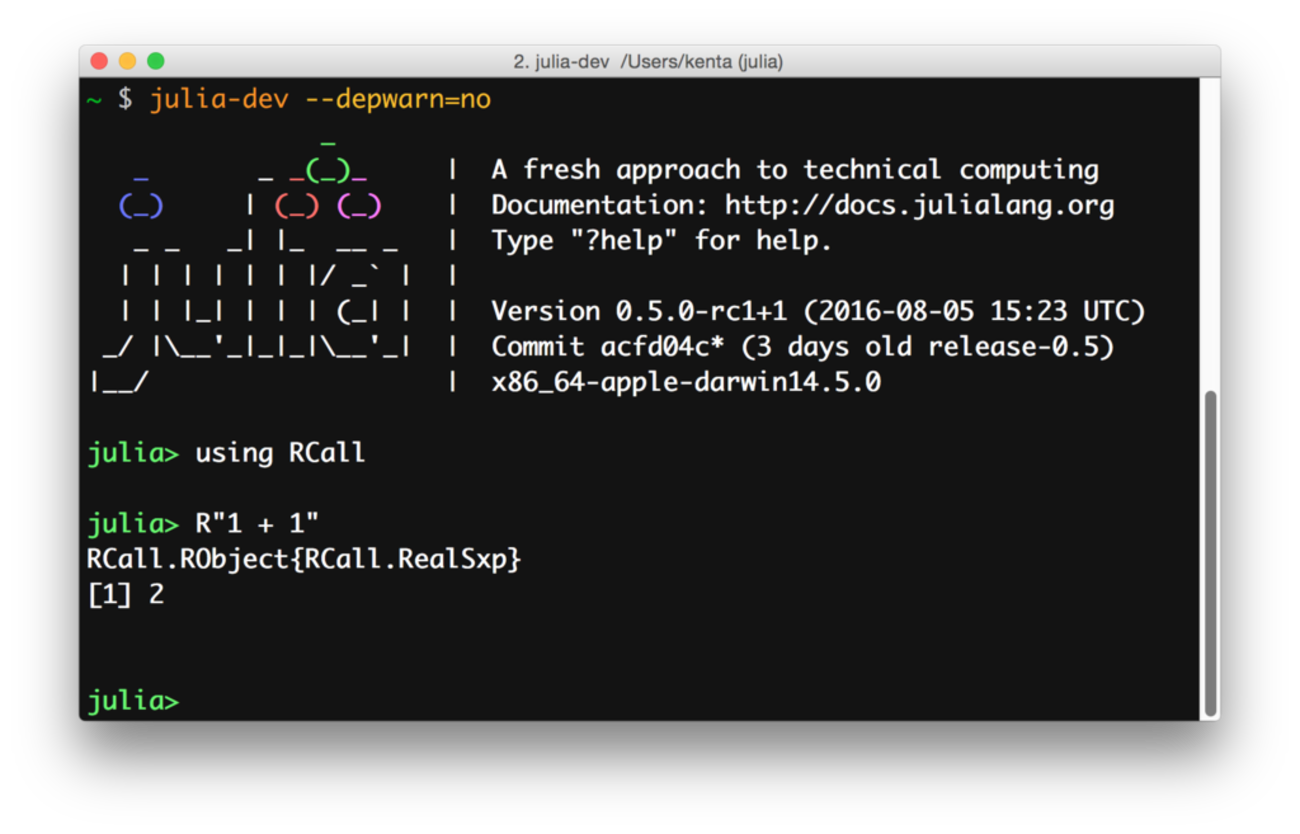Open the http://docs.julialang.org documentation URL
Viewport: 1300px width, 834px height.
[x=919, y=206]
